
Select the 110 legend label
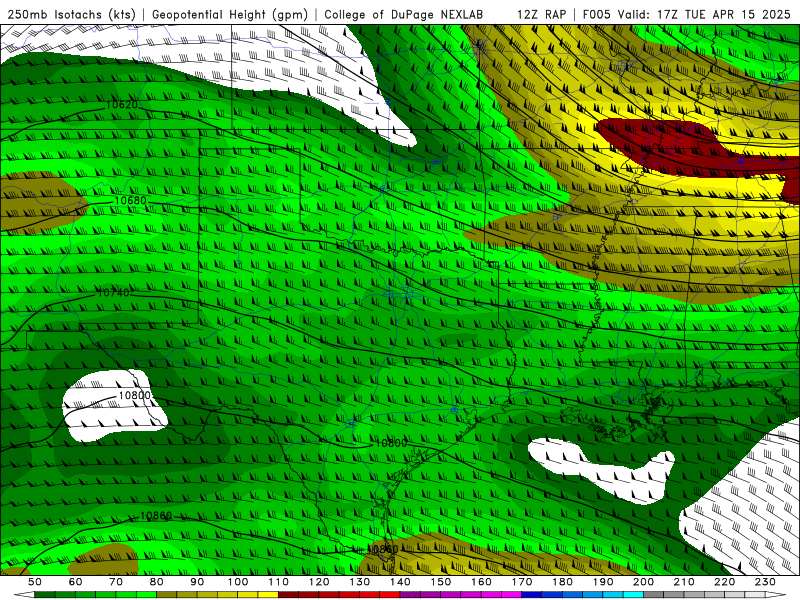tap(279, 582)
